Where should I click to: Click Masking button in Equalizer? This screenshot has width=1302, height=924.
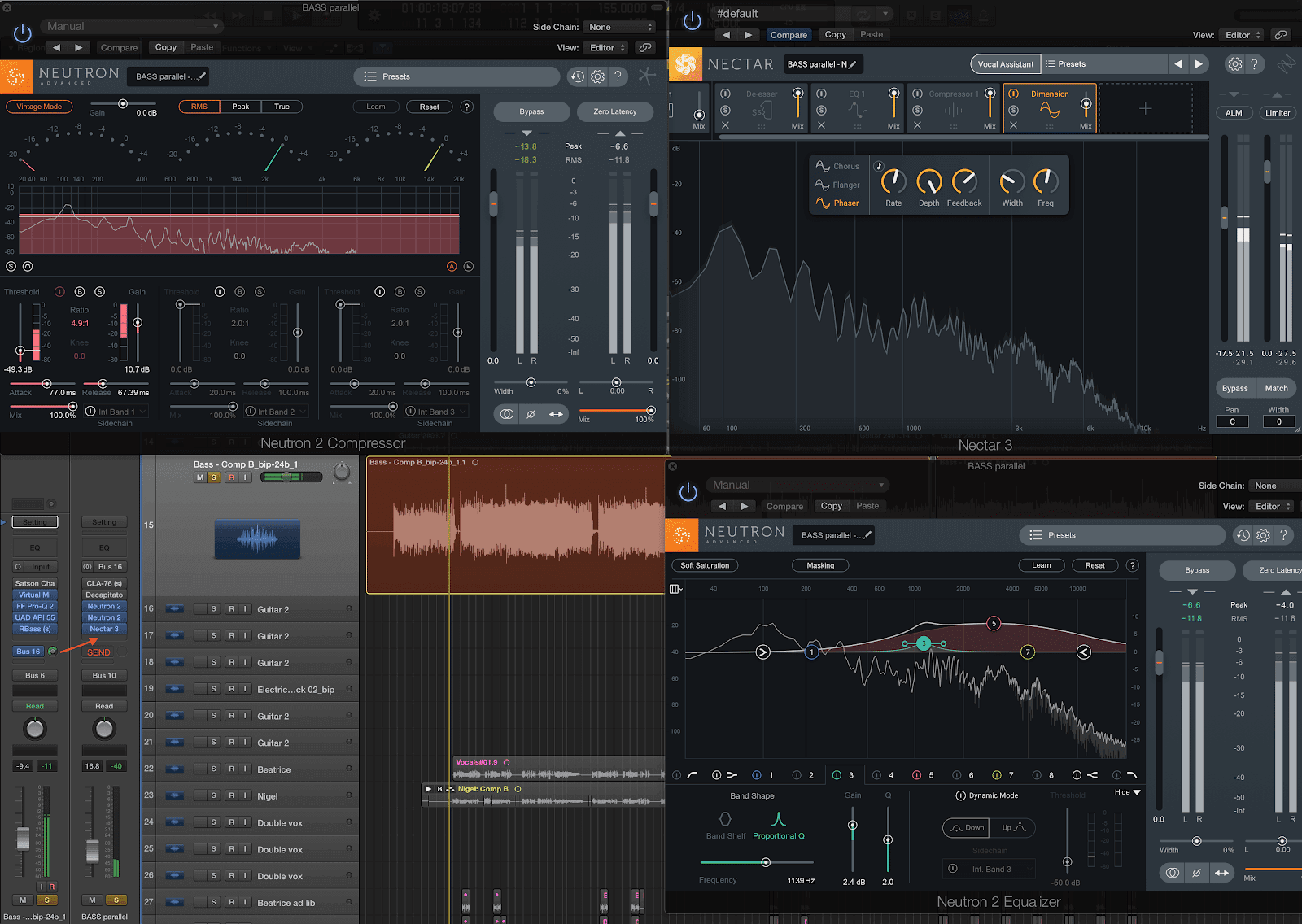coord(820,565)
